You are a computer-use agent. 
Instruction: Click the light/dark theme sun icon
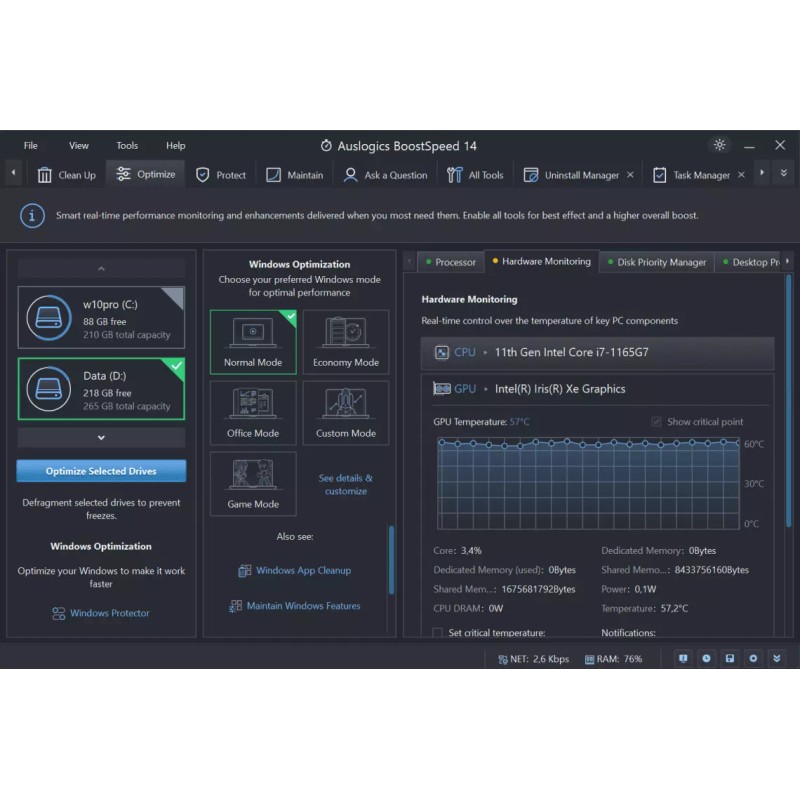coord(719,145)
